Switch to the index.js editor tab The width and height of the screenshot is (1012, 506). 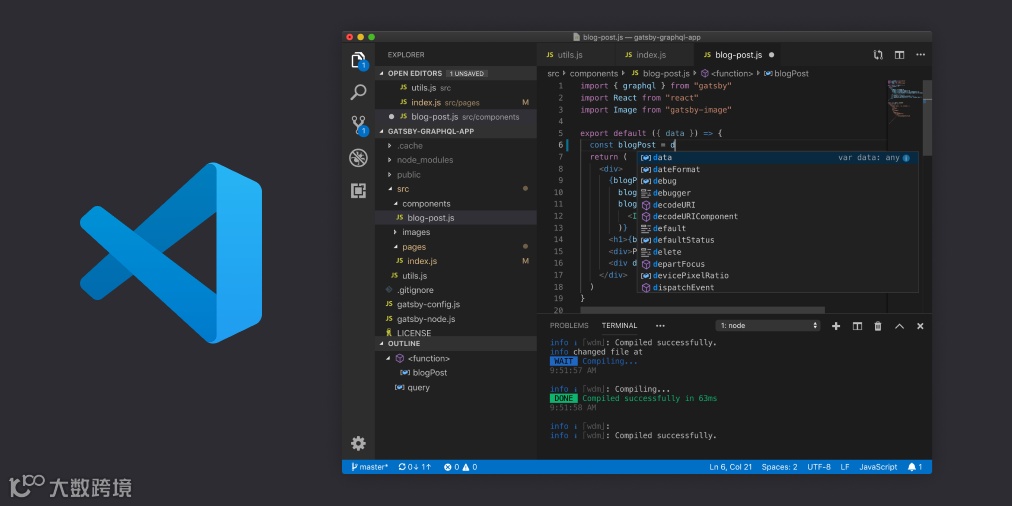click(x=654, y=55)
